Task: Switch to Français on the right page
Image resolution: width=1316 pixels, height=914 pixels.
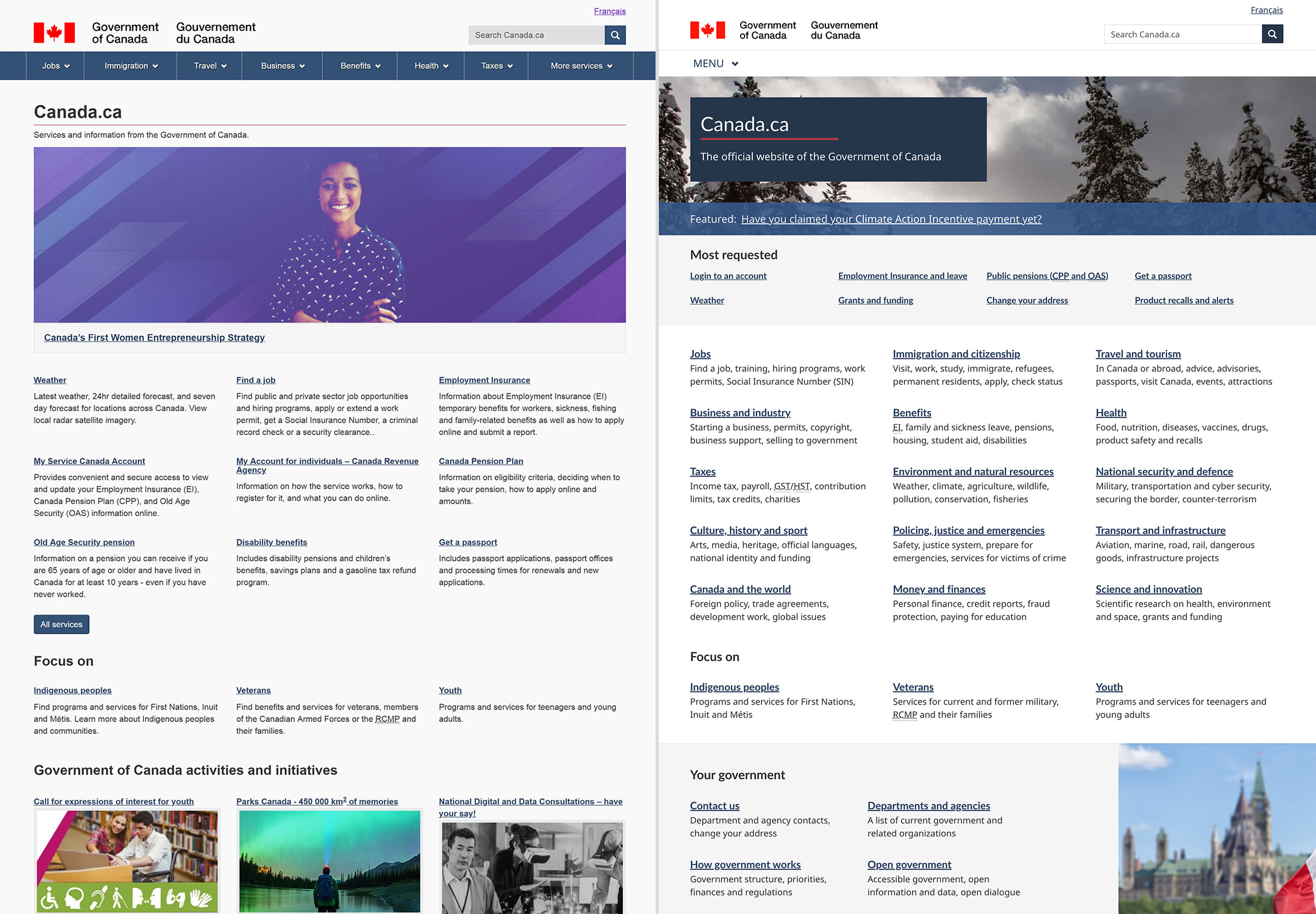Action: pos(1266,10)
